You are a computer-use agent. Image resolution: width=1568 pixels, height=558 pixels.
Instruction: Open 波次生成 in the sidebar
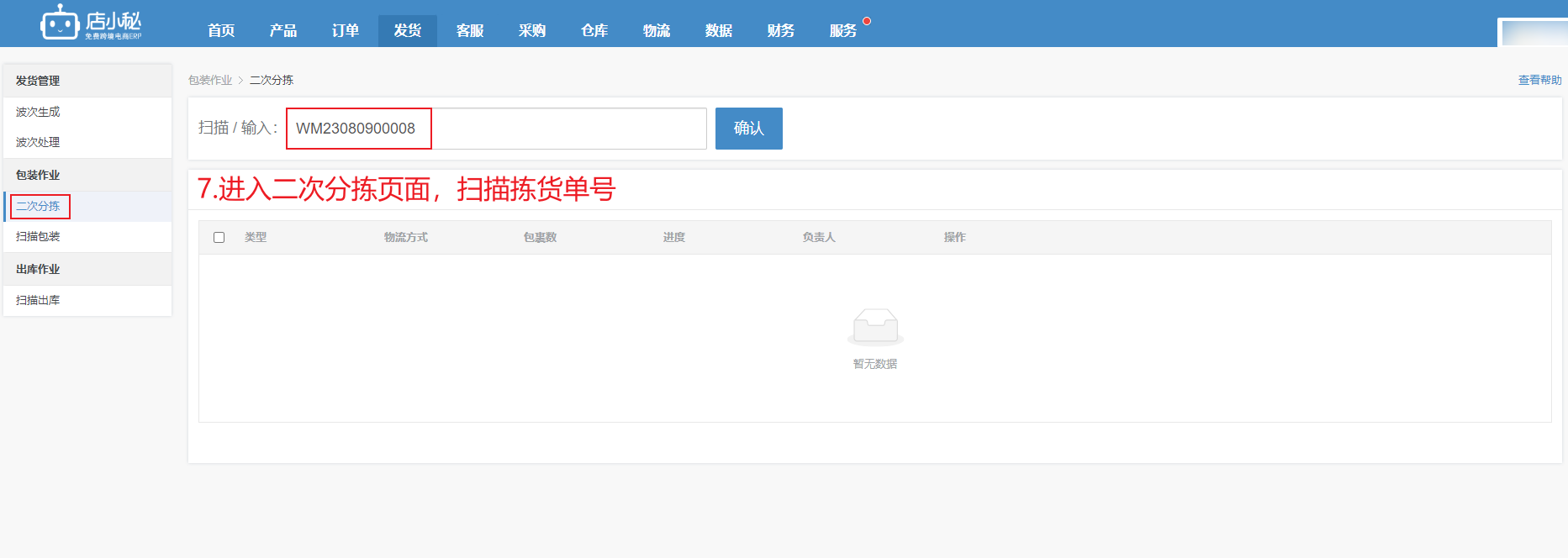pos(87,112)
